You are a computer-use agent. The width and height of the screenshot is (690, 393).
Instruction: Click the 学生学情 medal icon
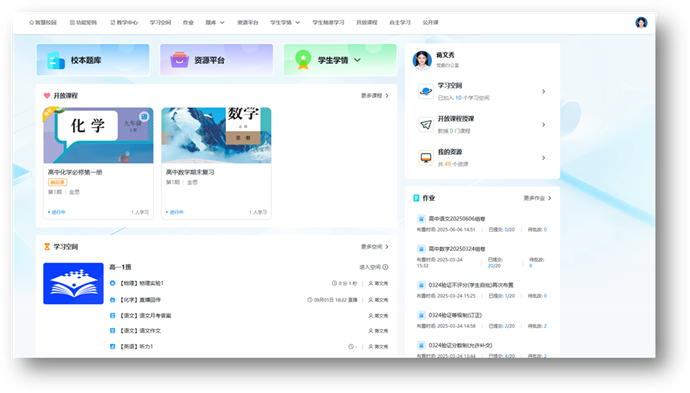pos(303,60)
